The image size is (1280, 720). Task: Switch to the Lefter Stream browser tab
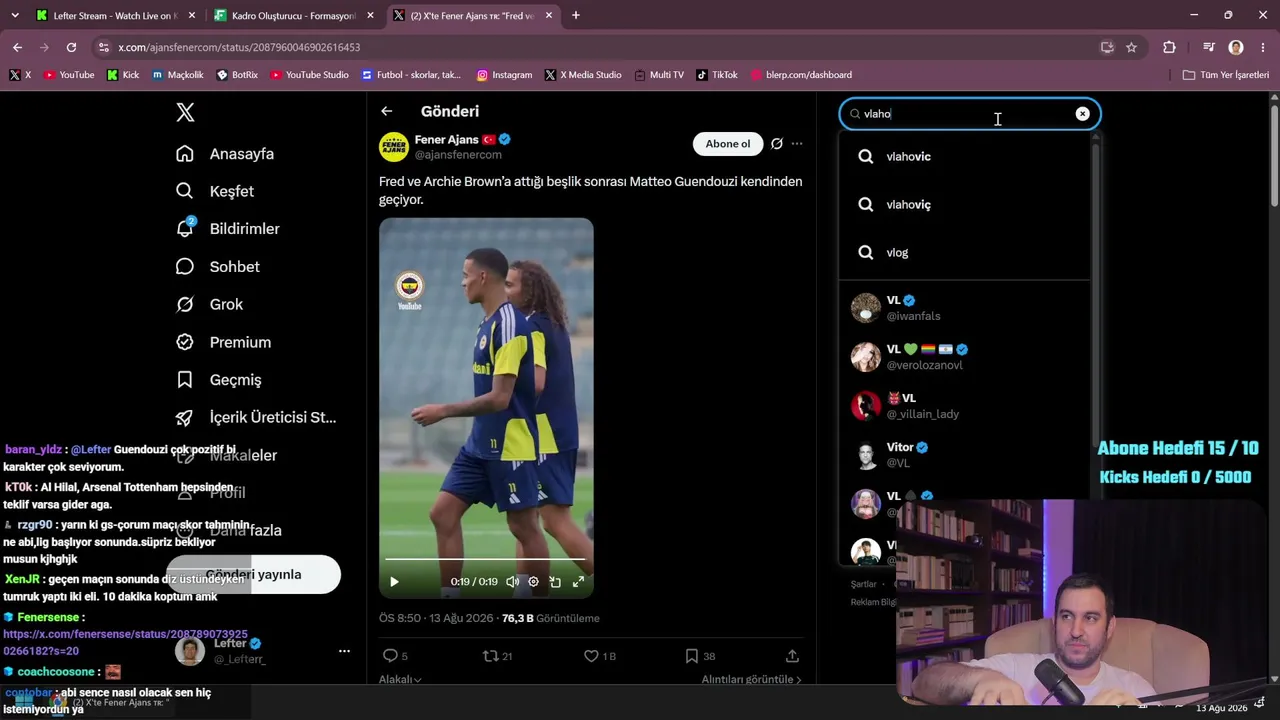tap(113, 16)
